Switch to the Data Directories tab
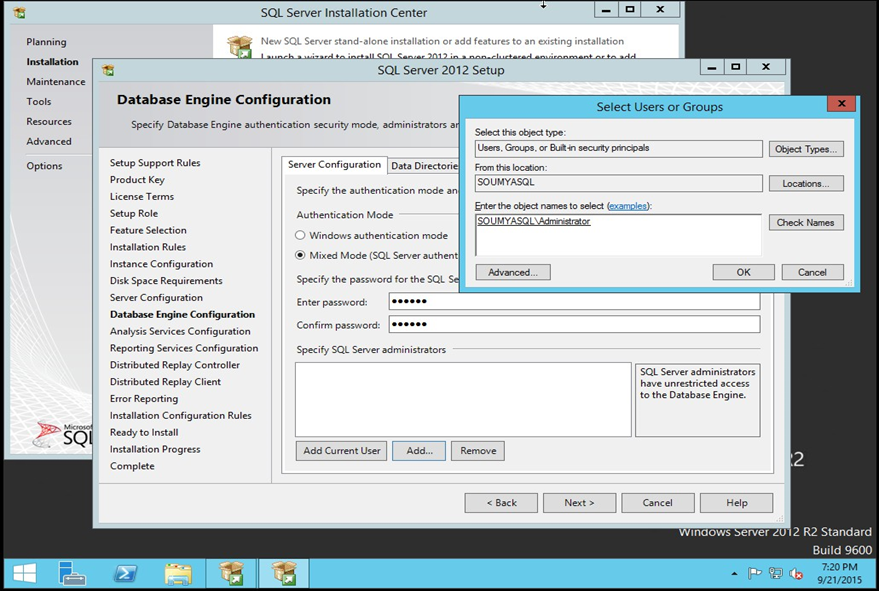Screen dimensions: 879x591 pos(423,166)
